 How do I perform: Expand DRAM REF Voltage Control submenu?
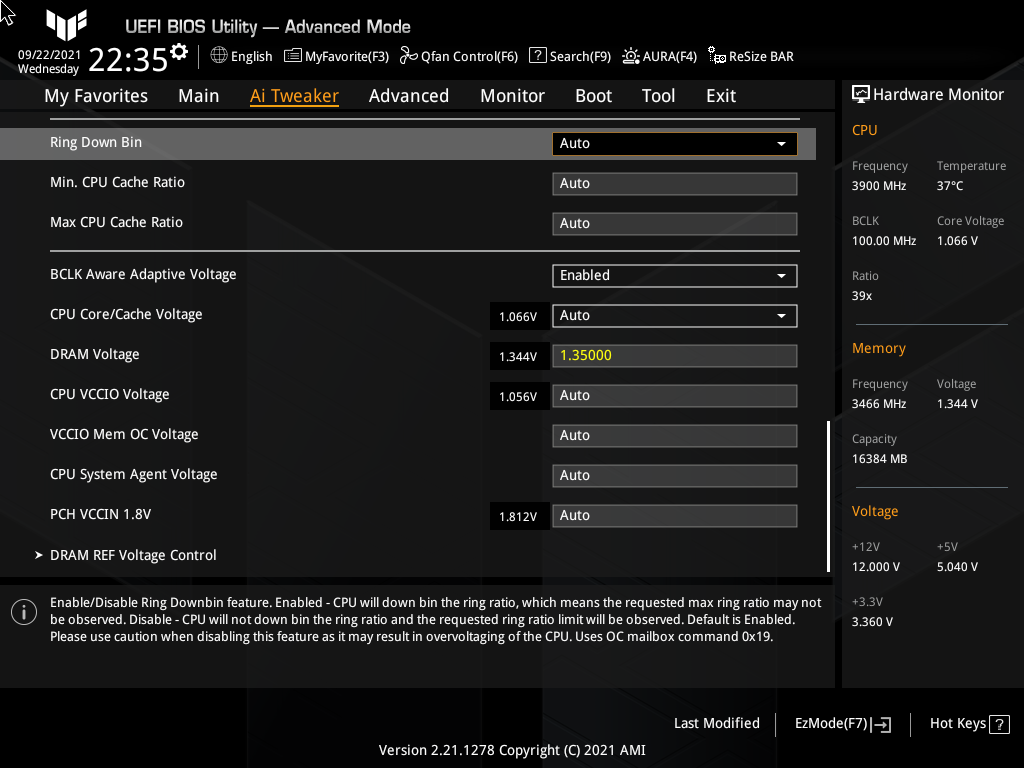pos(133,555)
